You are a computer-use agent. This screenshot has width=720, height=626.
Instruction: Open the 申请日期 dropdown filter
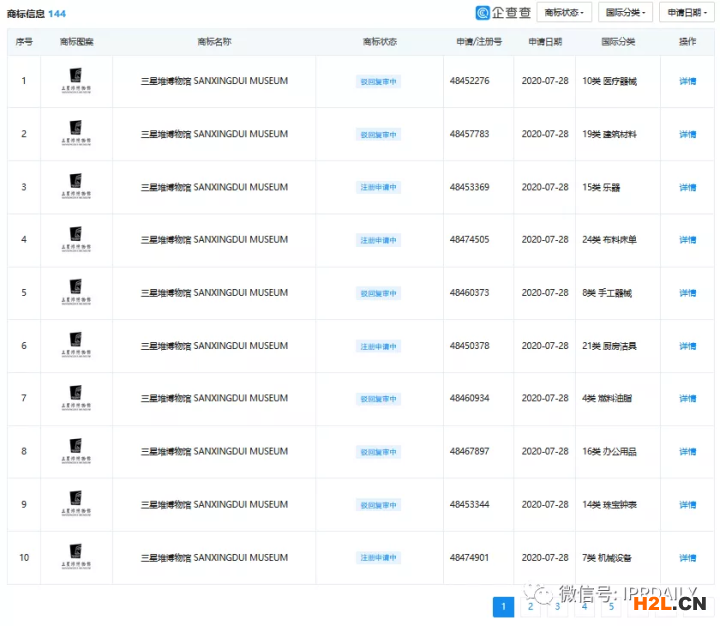pos(686,13)
